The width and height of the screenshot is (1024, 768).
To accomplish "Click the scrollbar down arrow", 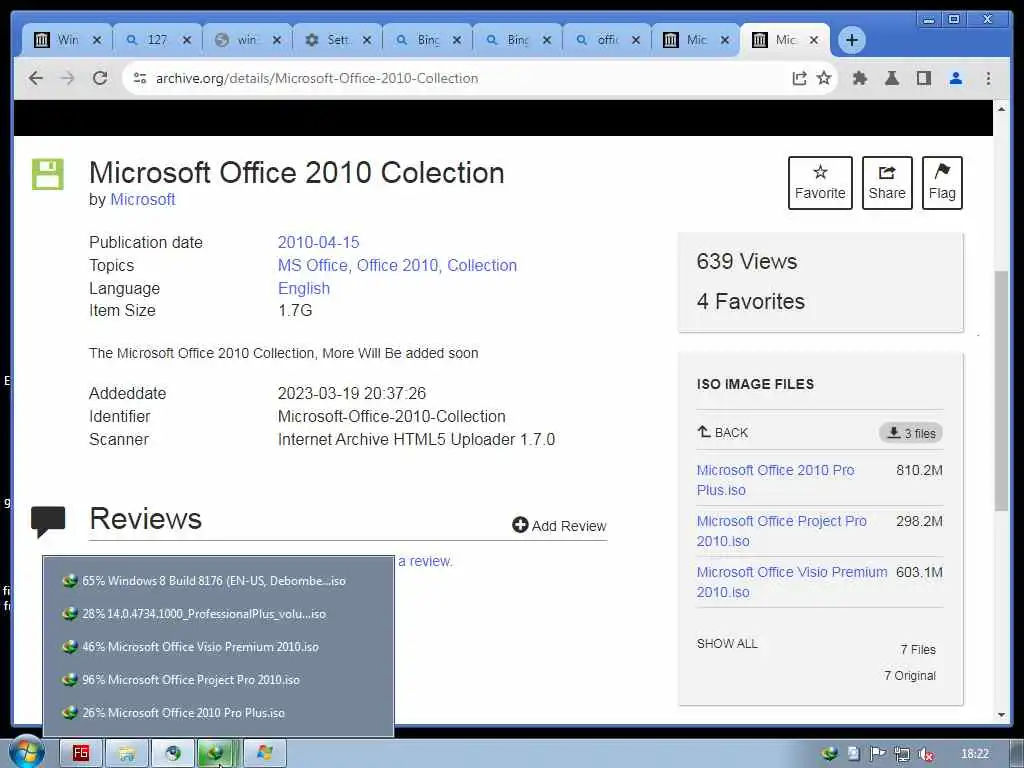I will [x=1001, y=715].
